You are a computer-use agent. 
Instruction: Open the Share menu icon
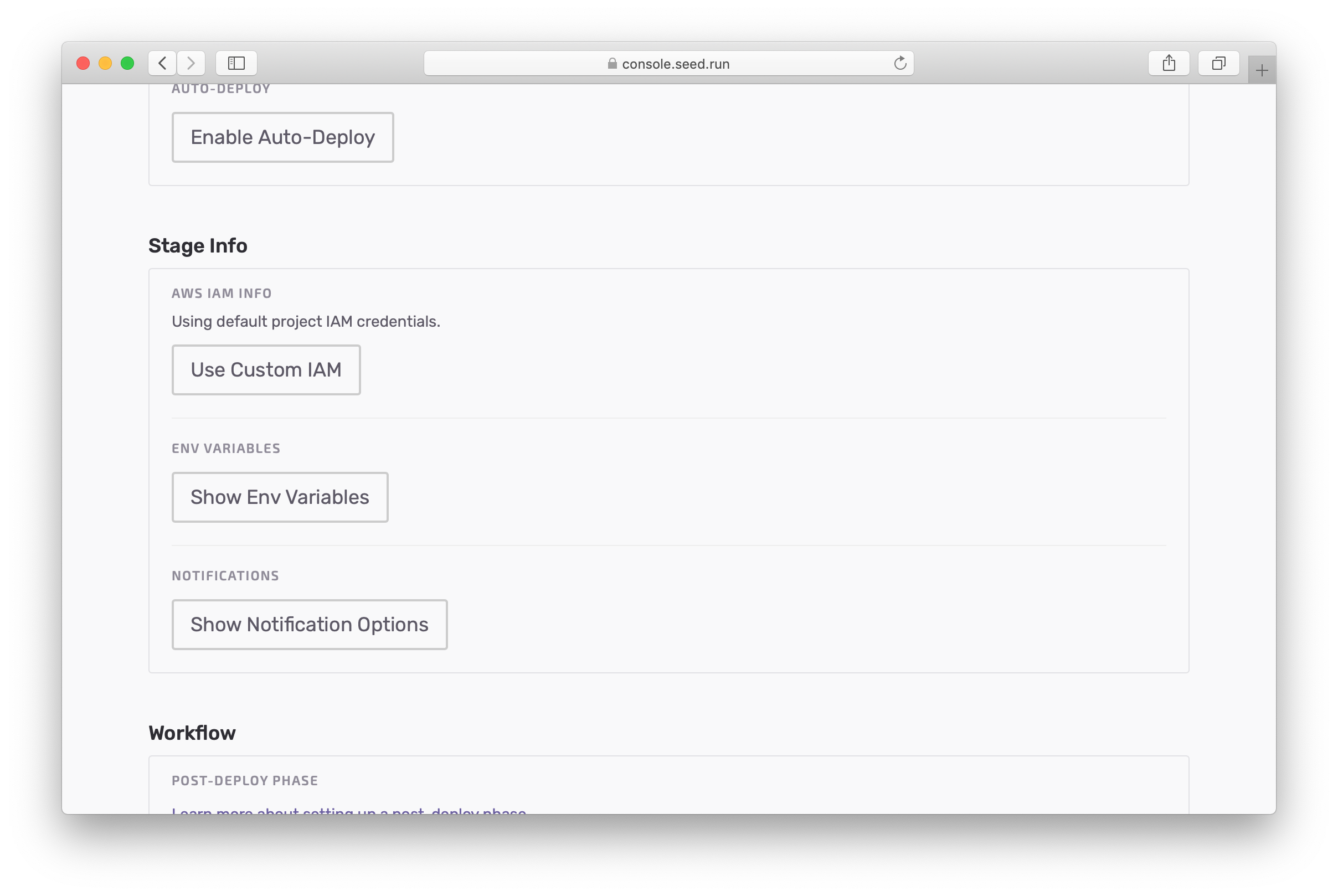[x=1169, y=63]
